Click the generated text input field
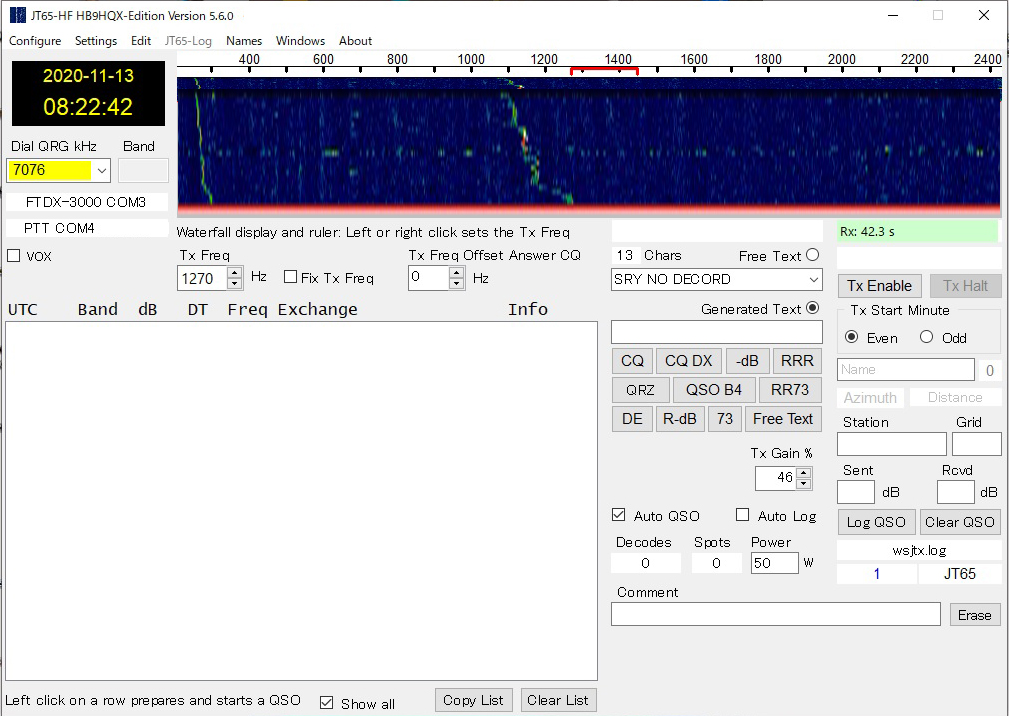Viewport: 1009px width, 716px height. 717,332
